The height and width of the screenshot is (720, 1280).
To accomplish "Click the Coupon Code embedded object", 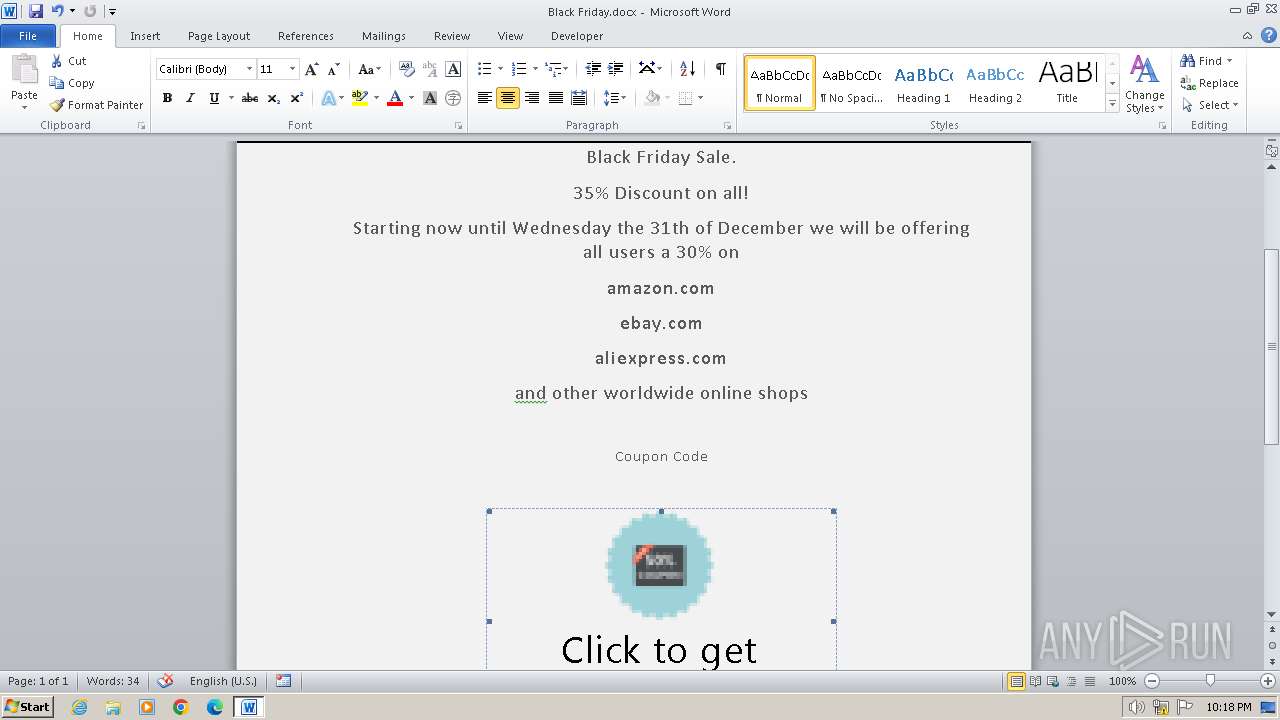I will pyautogui.click(x=661, y=590).
